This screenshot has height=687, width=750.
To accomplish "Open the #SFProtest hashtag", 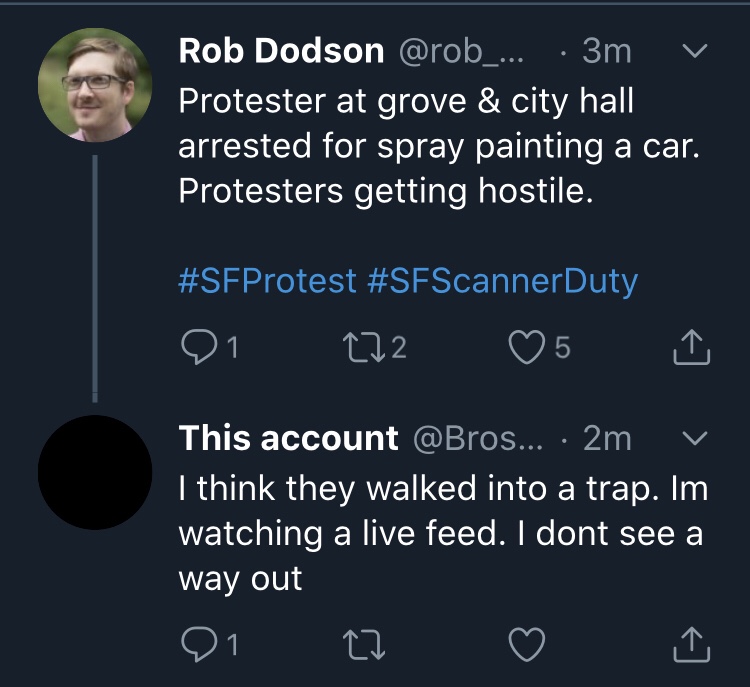I will 267,281.
